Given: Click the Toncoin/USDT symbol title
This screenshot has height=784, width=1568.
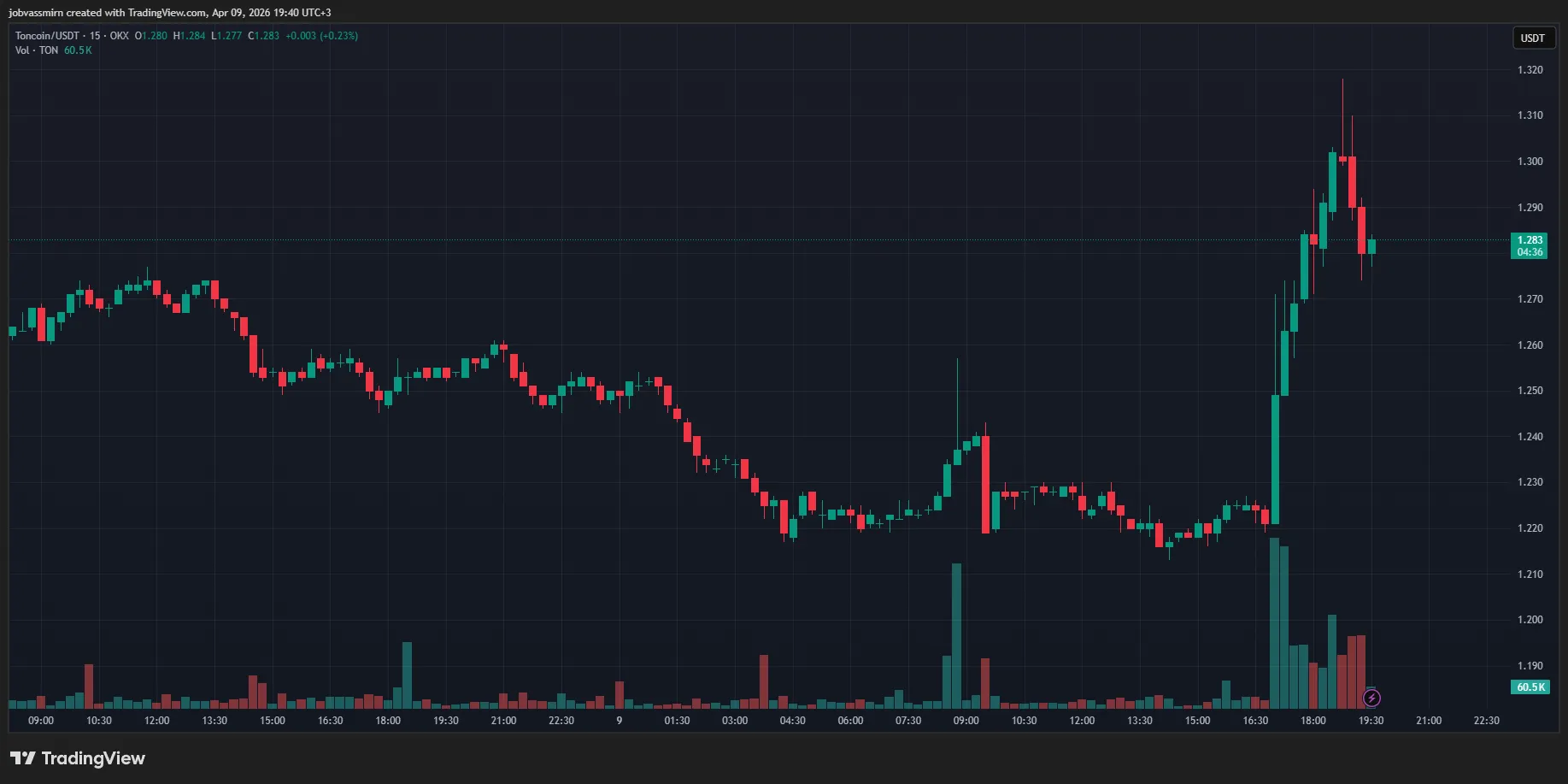Looking at the screenshot, I should 47,36.
